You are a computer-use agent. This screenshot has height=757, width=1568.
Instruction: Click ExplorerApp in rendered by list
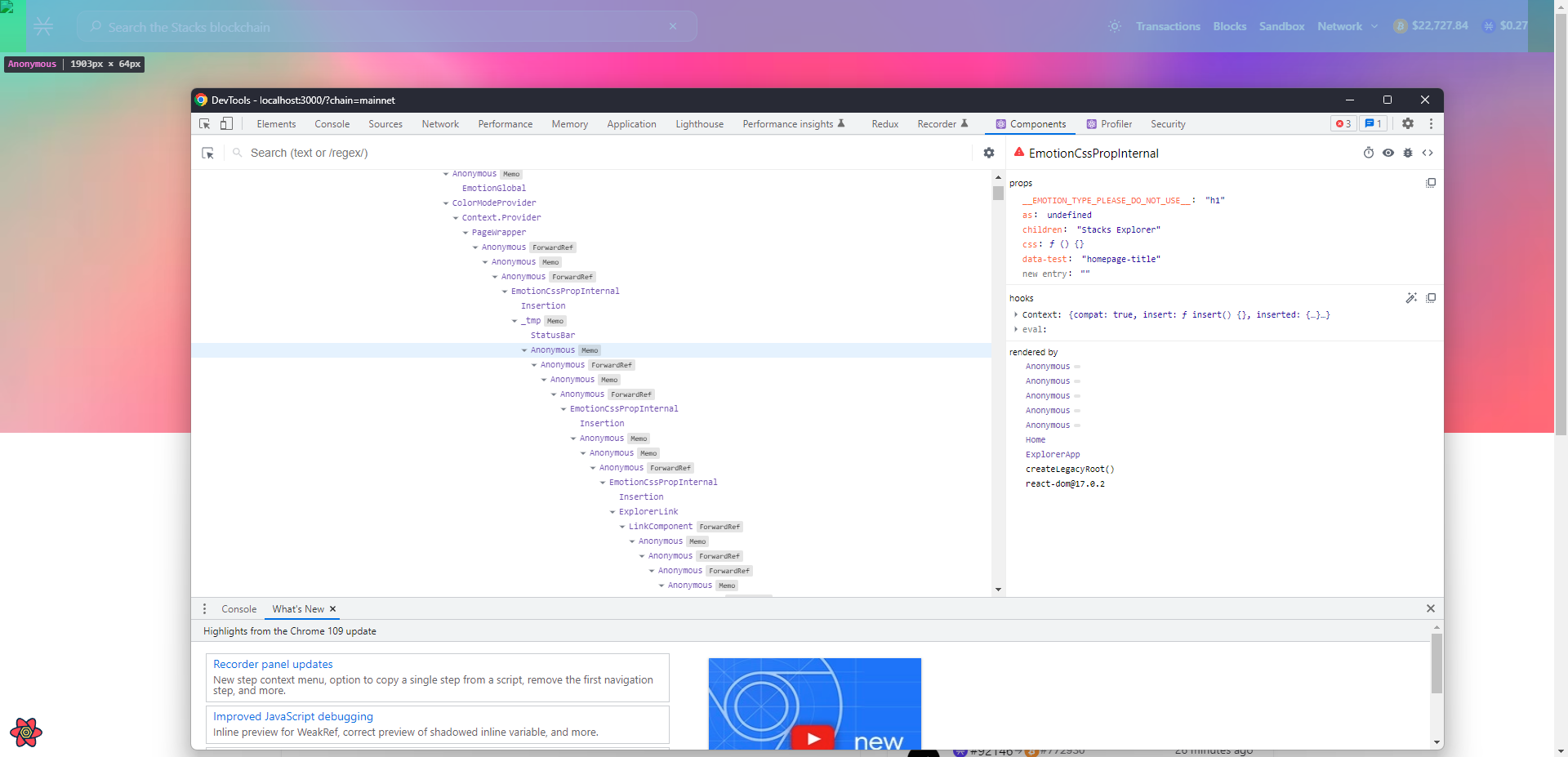click(1053, 455)
